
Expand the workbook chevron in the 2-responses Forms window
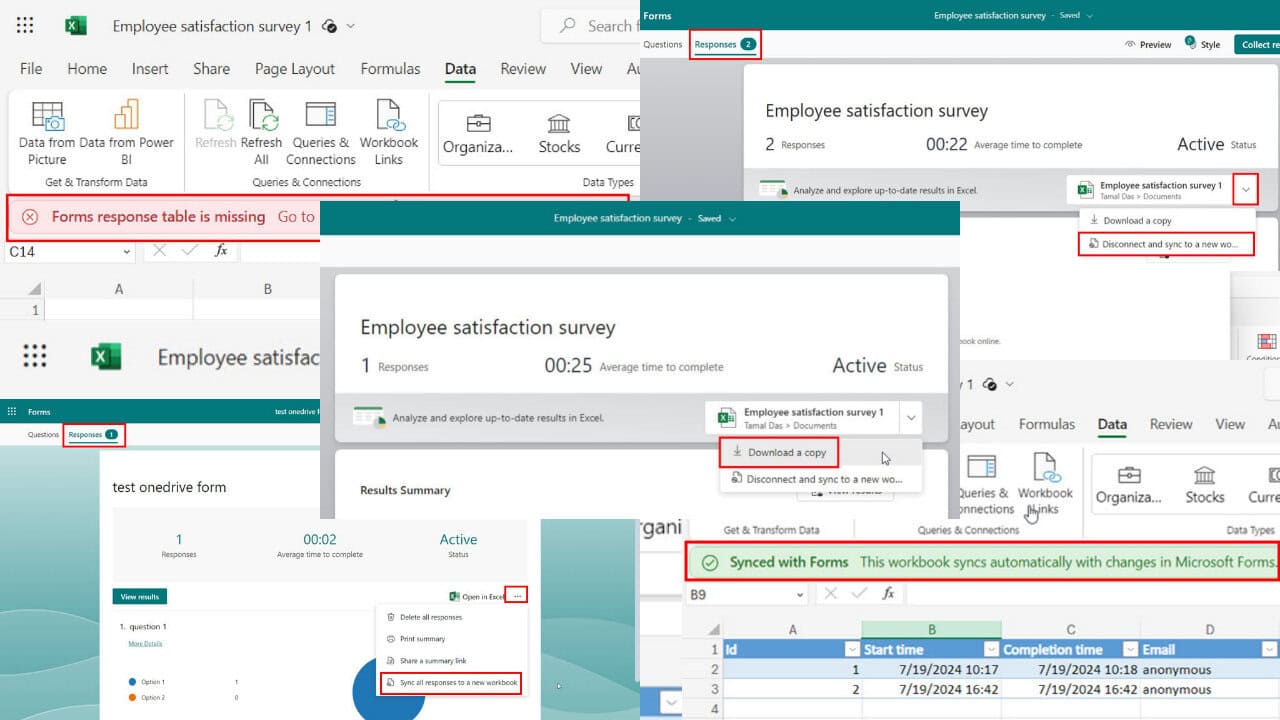click(x=1245, y=189)
